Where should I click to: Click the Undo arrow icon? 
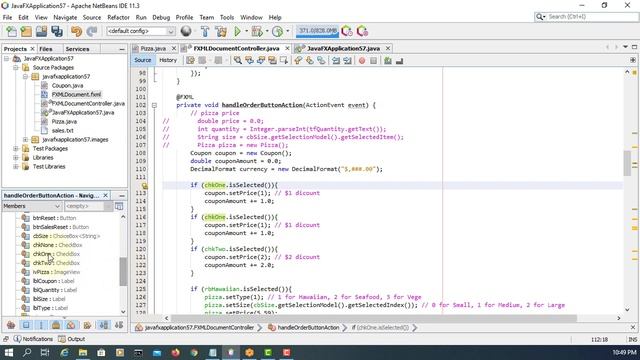coord(76,31)
